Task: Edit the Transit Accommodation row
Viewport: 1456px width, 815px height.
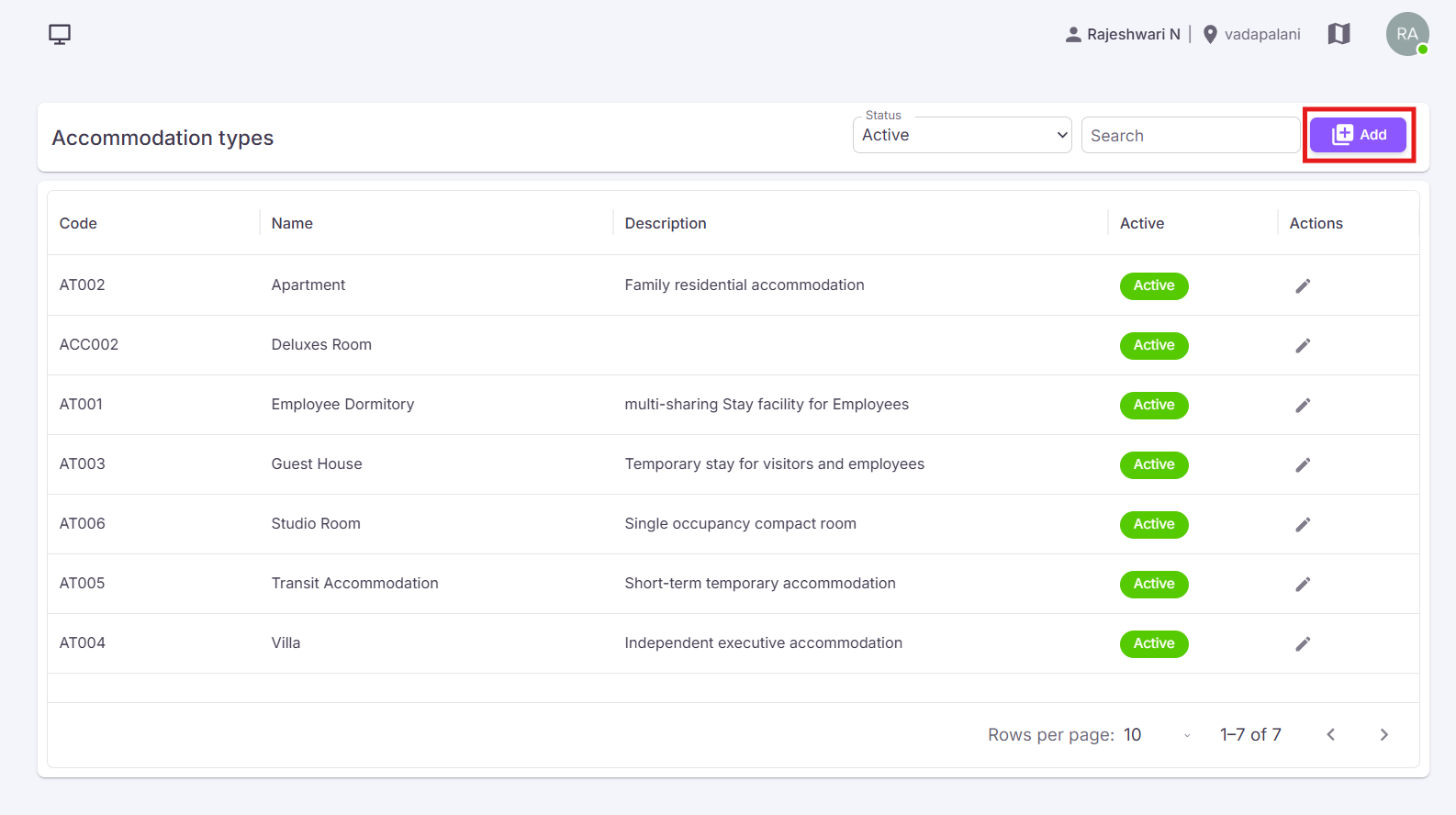Action: point(1303,584)
